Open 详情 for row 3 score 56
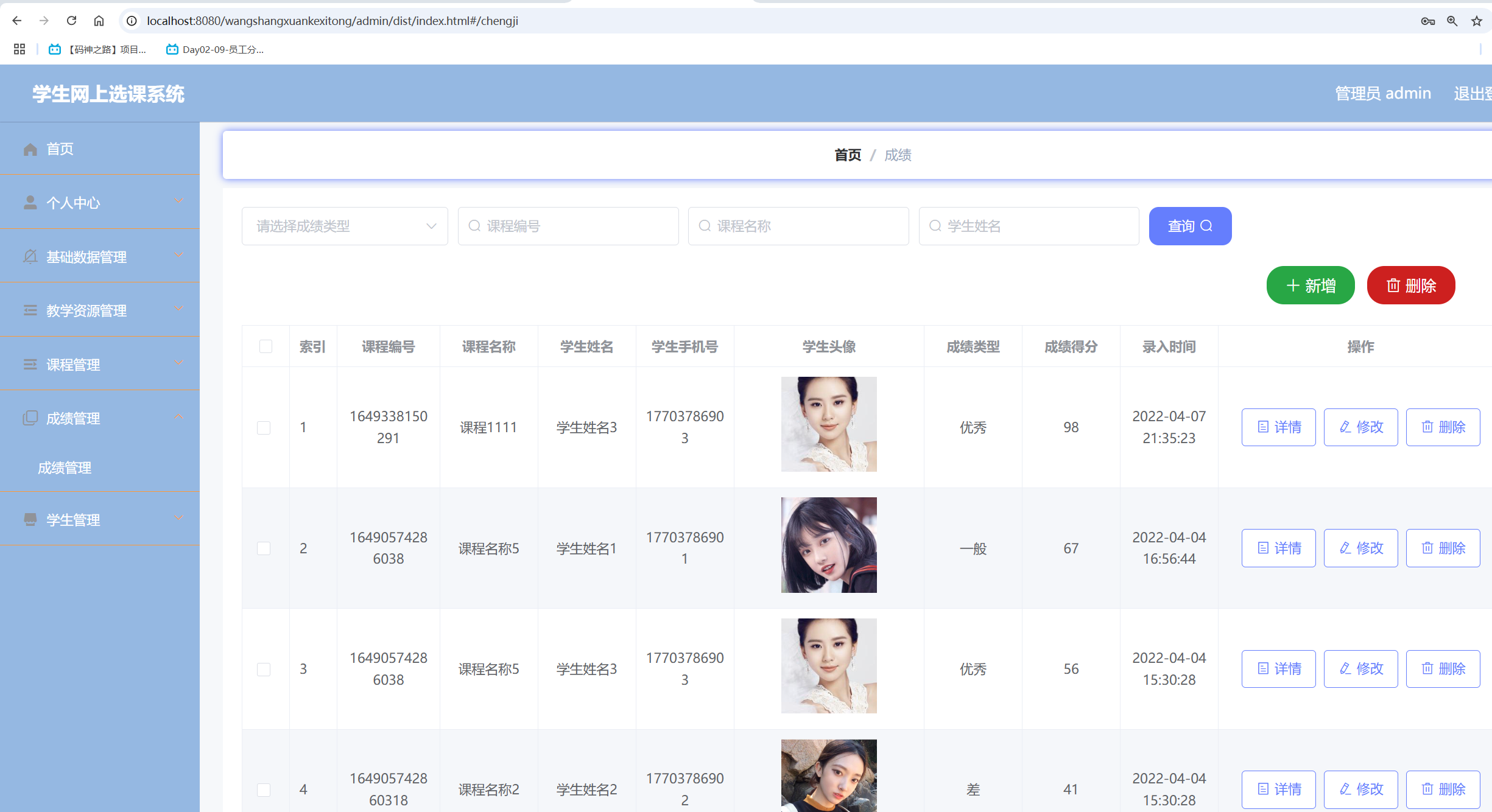The width and height of the screenshot is (1492, 812). pos(1279,669)
